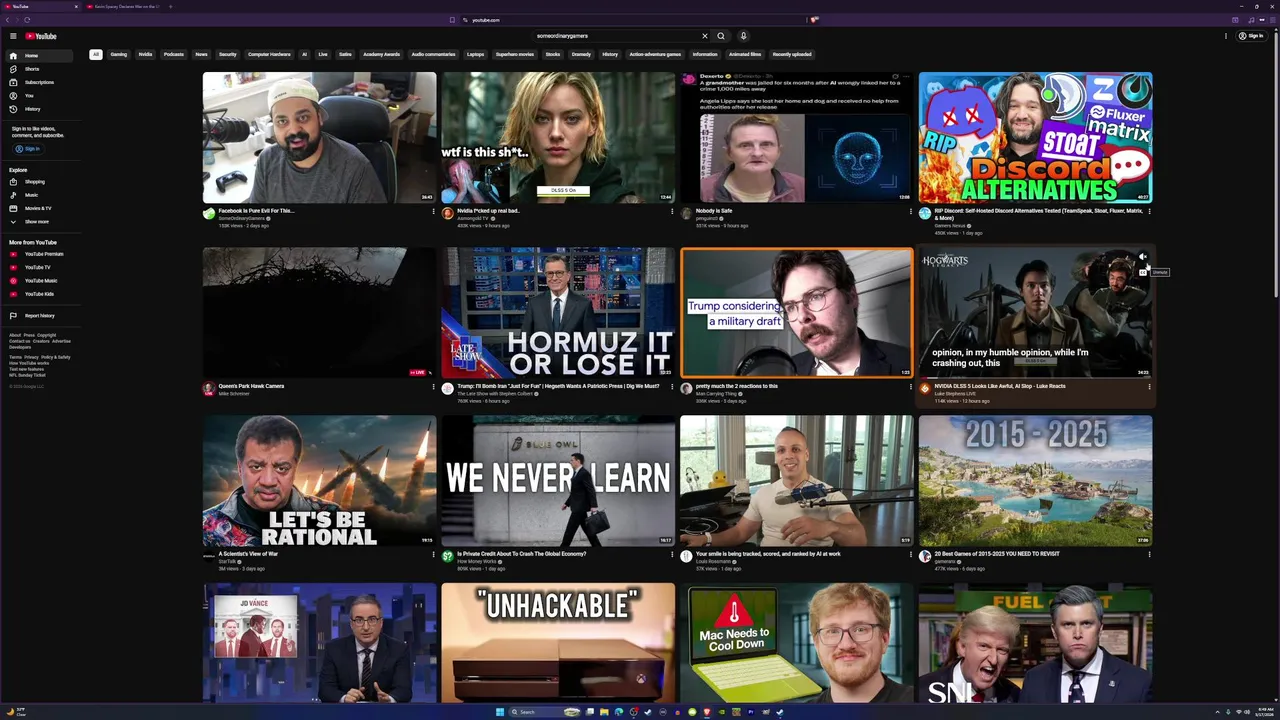Click the bookmark icon in address bar
The width and height of the screenshot is (1280, 720).
click(452, 20)
